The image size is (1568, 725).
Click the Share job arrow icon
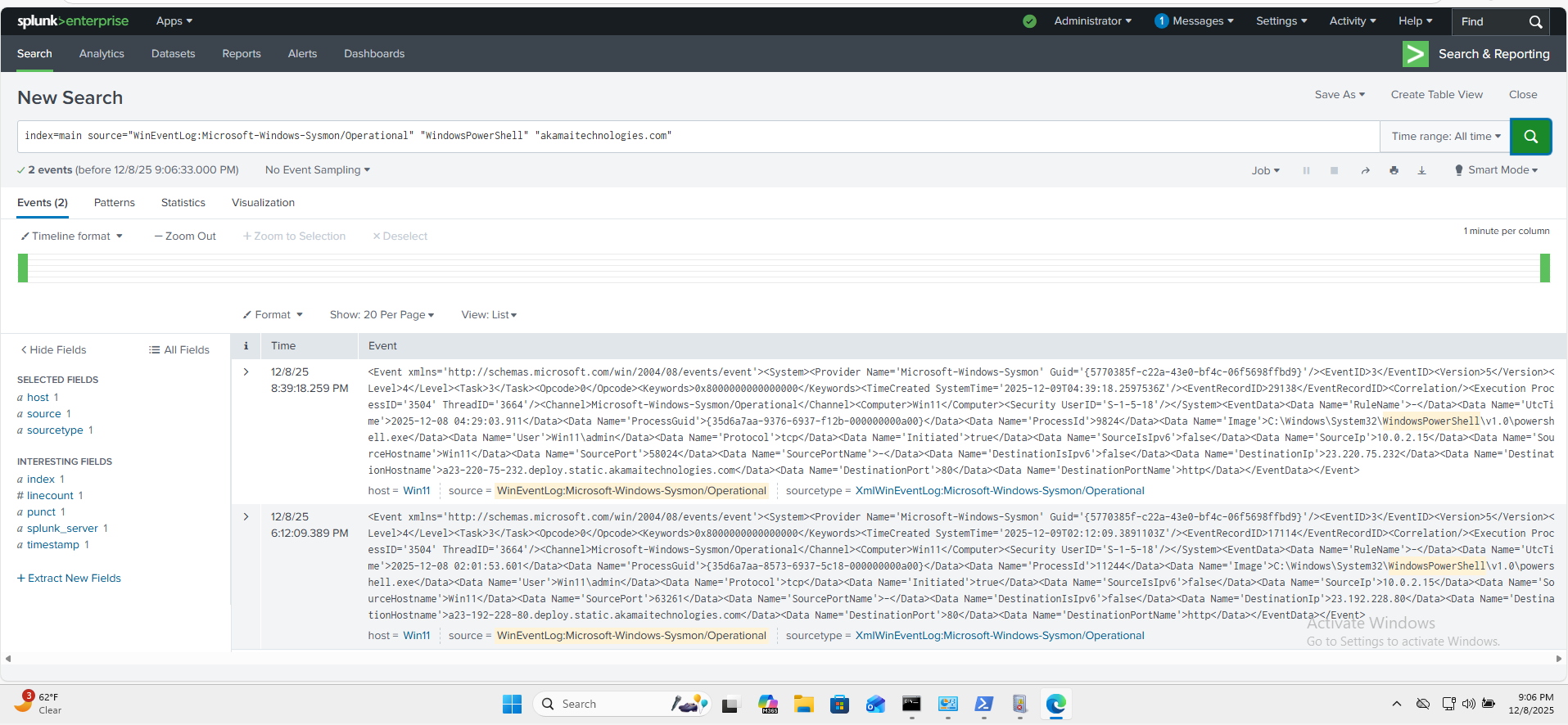(1365, 170)
